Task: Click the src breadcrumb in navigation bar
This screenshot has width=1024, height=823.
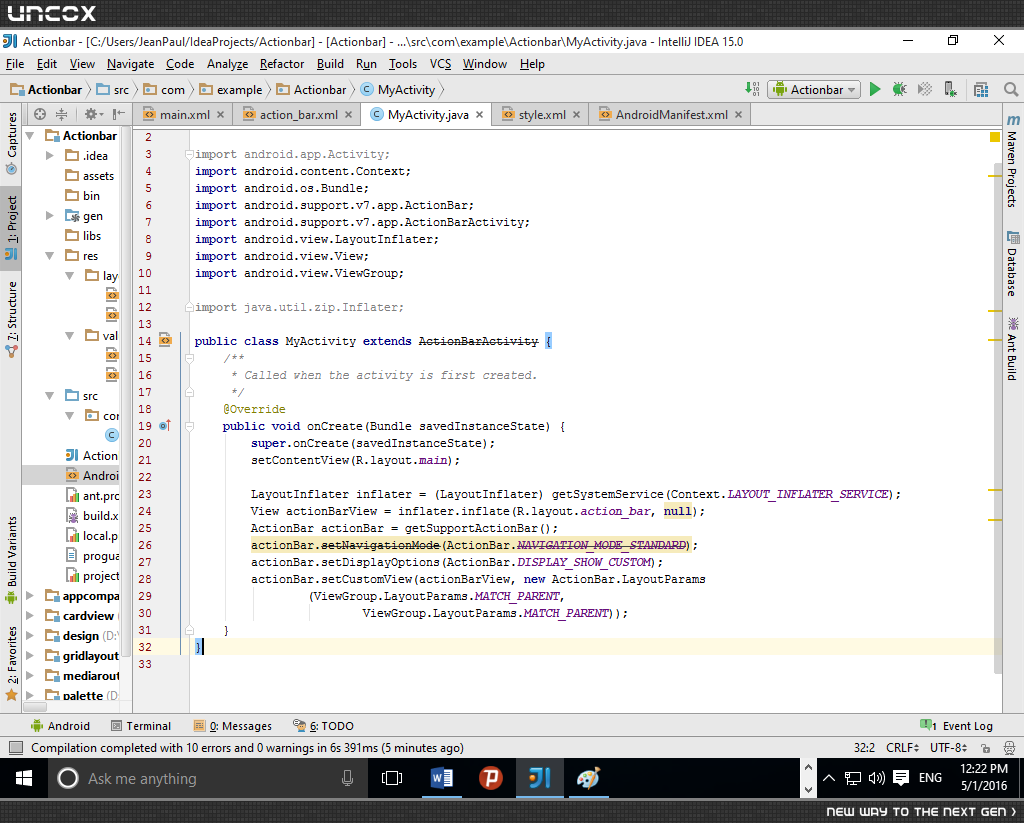Action: pos(112,89)
